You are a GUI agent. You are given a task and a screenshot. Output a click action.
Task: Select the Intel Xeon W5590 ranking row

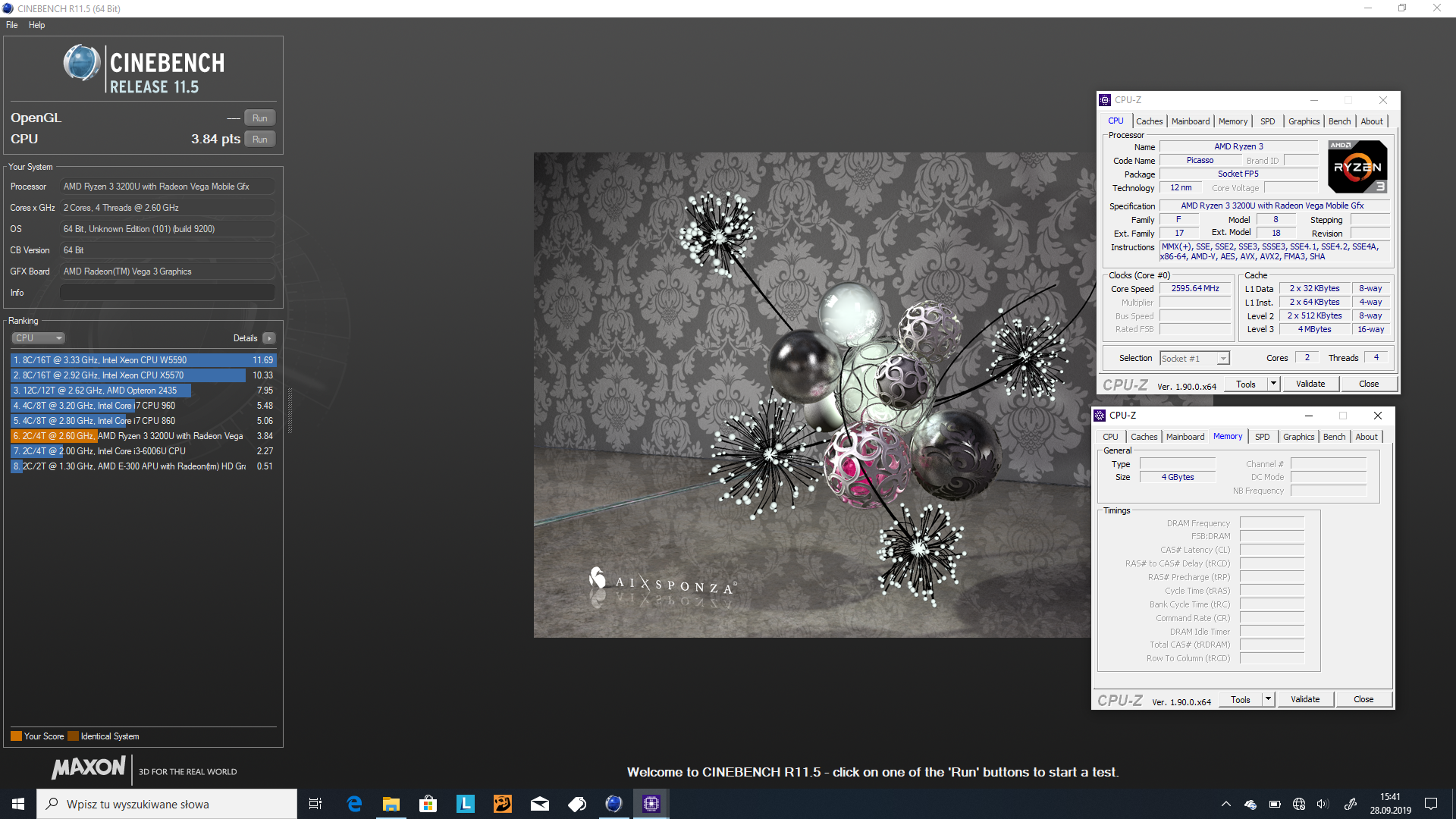[x=143, y=360]
